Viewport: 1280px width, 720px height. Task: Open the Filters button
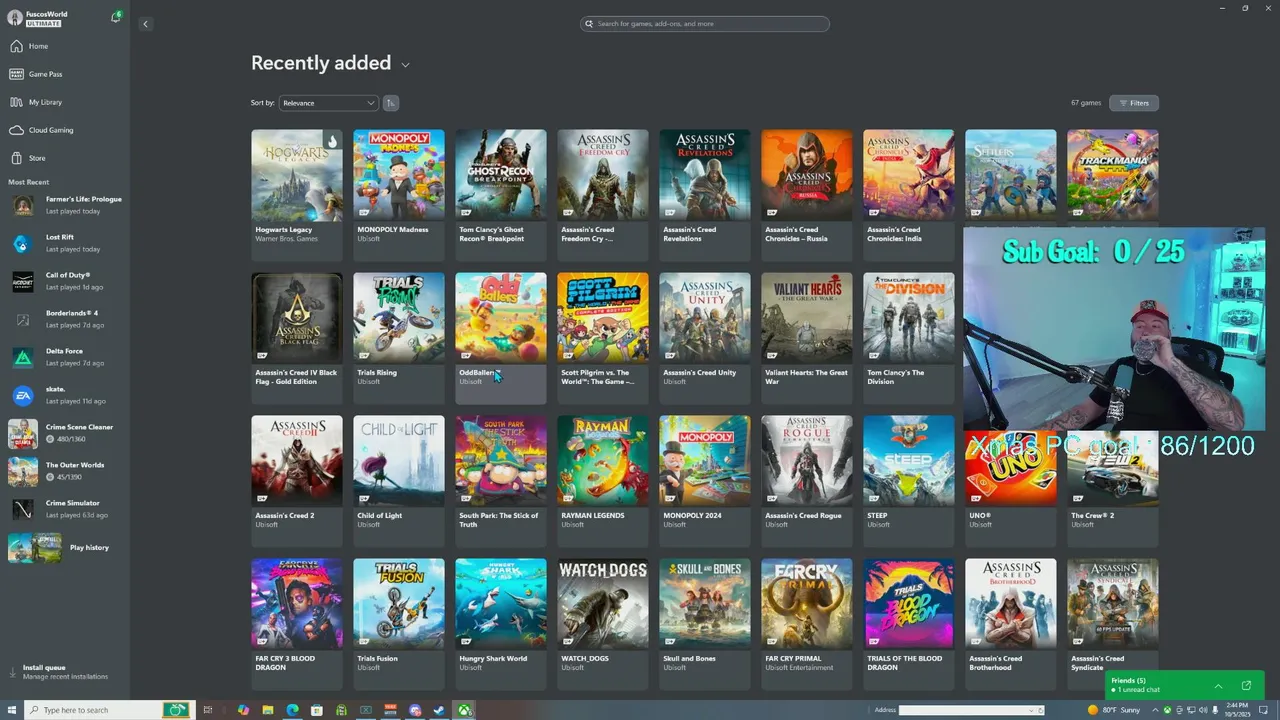coord(1134,103)
